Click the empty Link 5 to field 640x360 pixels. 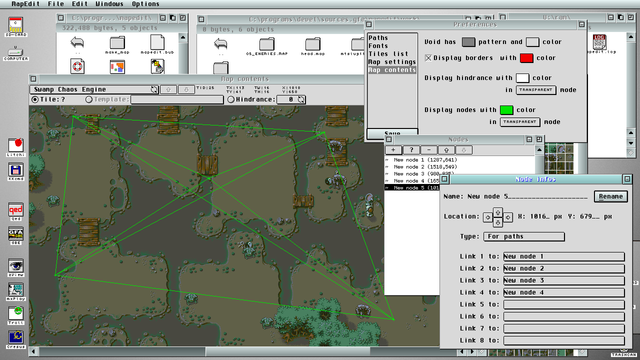(564, 304)
